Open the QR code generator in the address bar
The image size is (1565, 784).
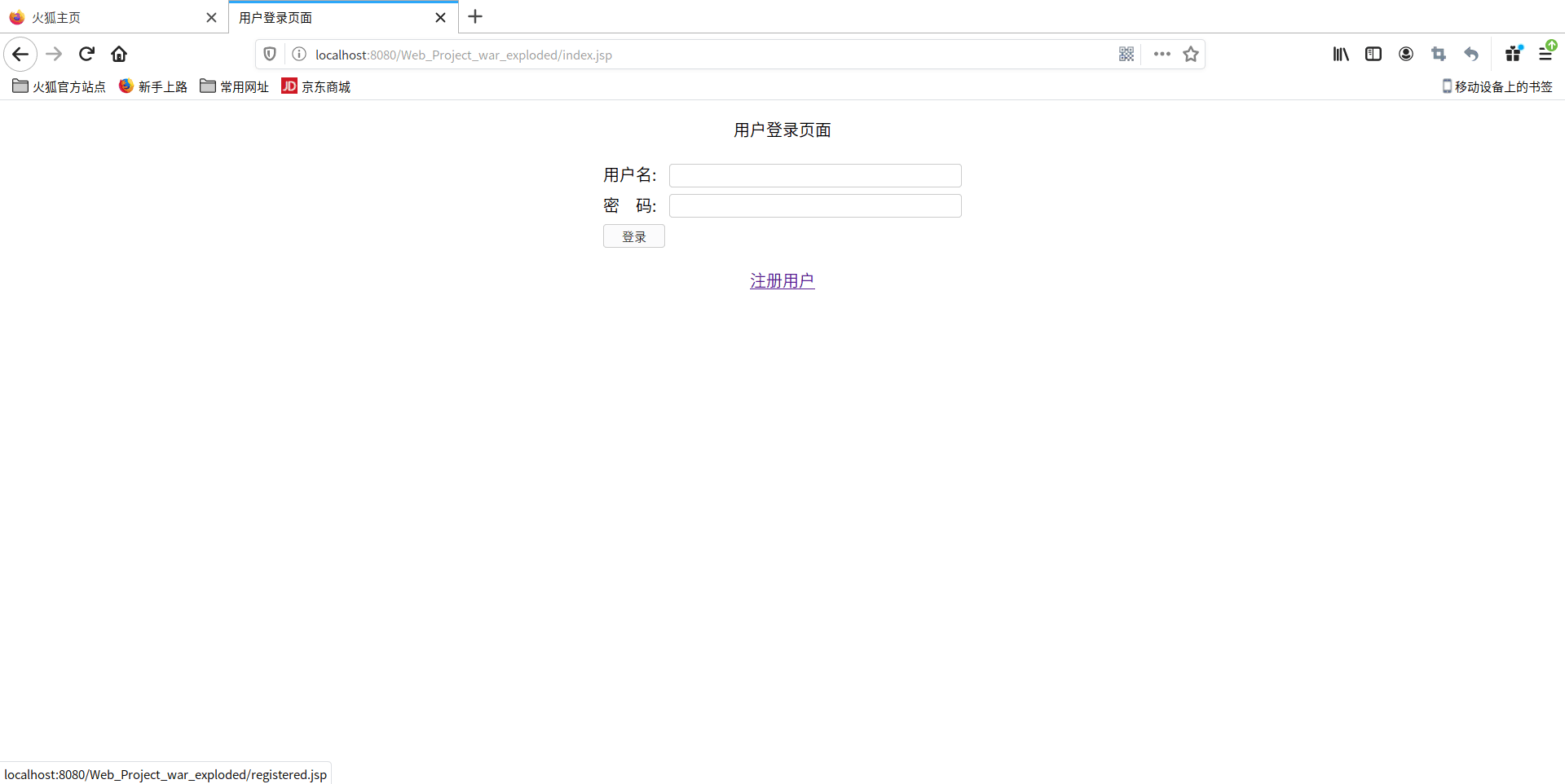pyautogui.click(x=1126, y=55)
